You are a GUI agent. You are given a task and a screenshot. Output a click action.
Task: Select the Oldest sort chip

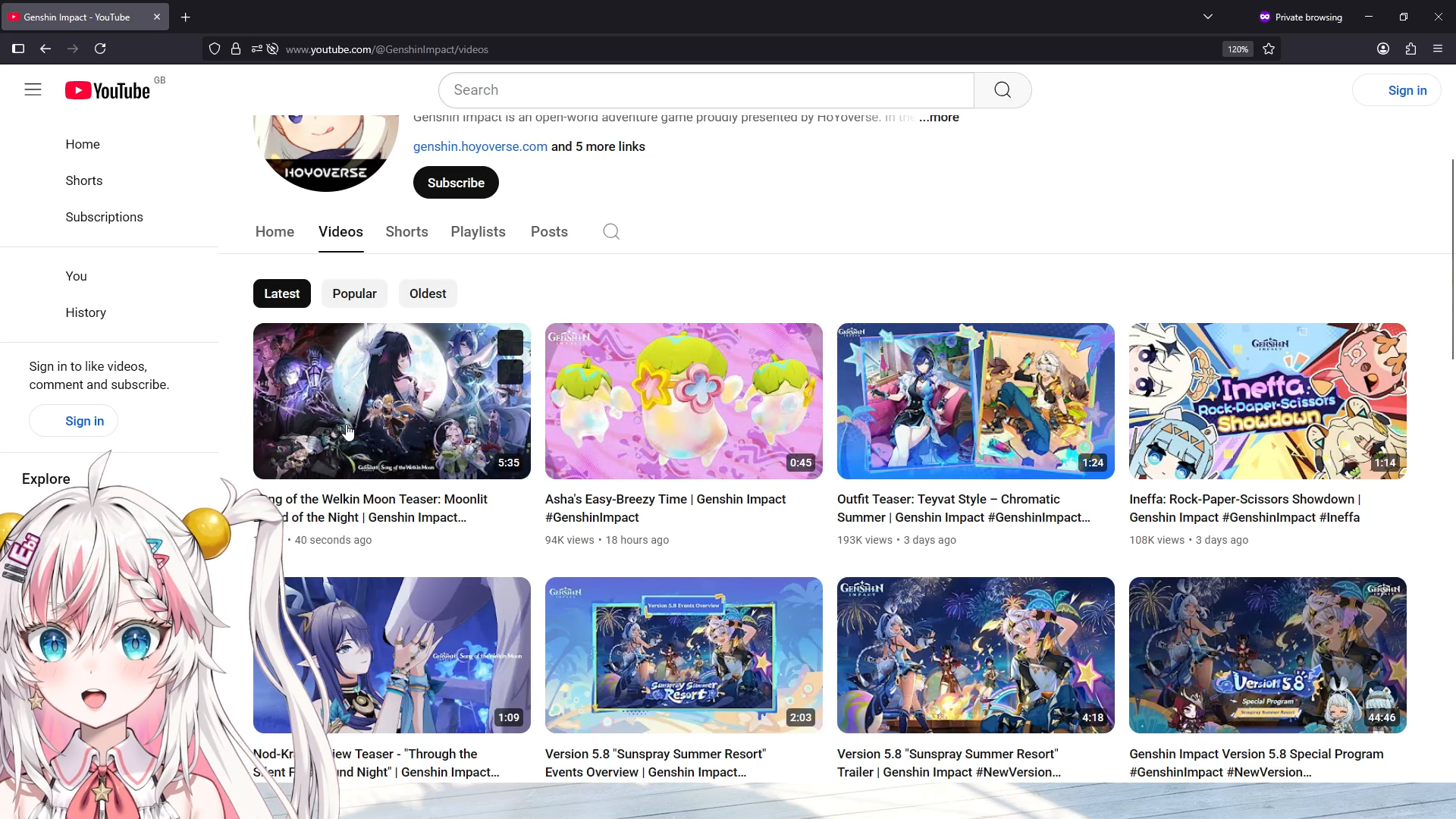[x=428, y=293]
